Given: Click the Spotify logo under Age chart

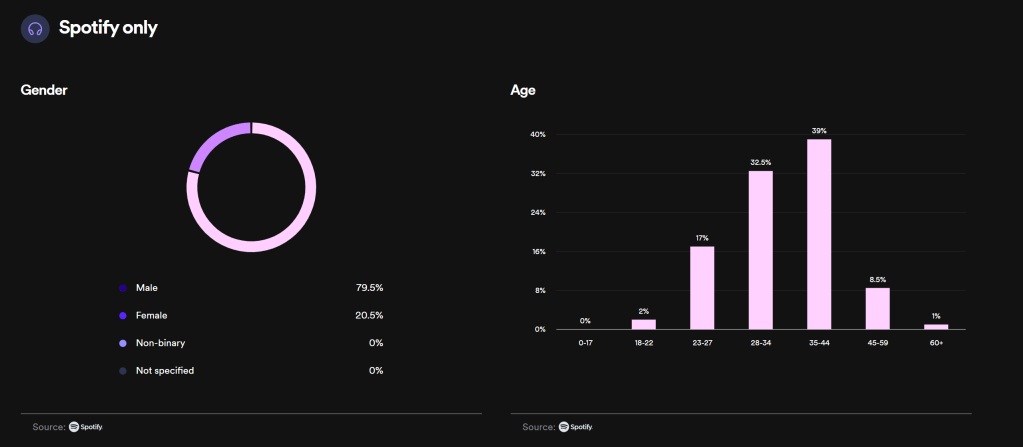Looking at the screenshot, I should click(x=576, y=427).
